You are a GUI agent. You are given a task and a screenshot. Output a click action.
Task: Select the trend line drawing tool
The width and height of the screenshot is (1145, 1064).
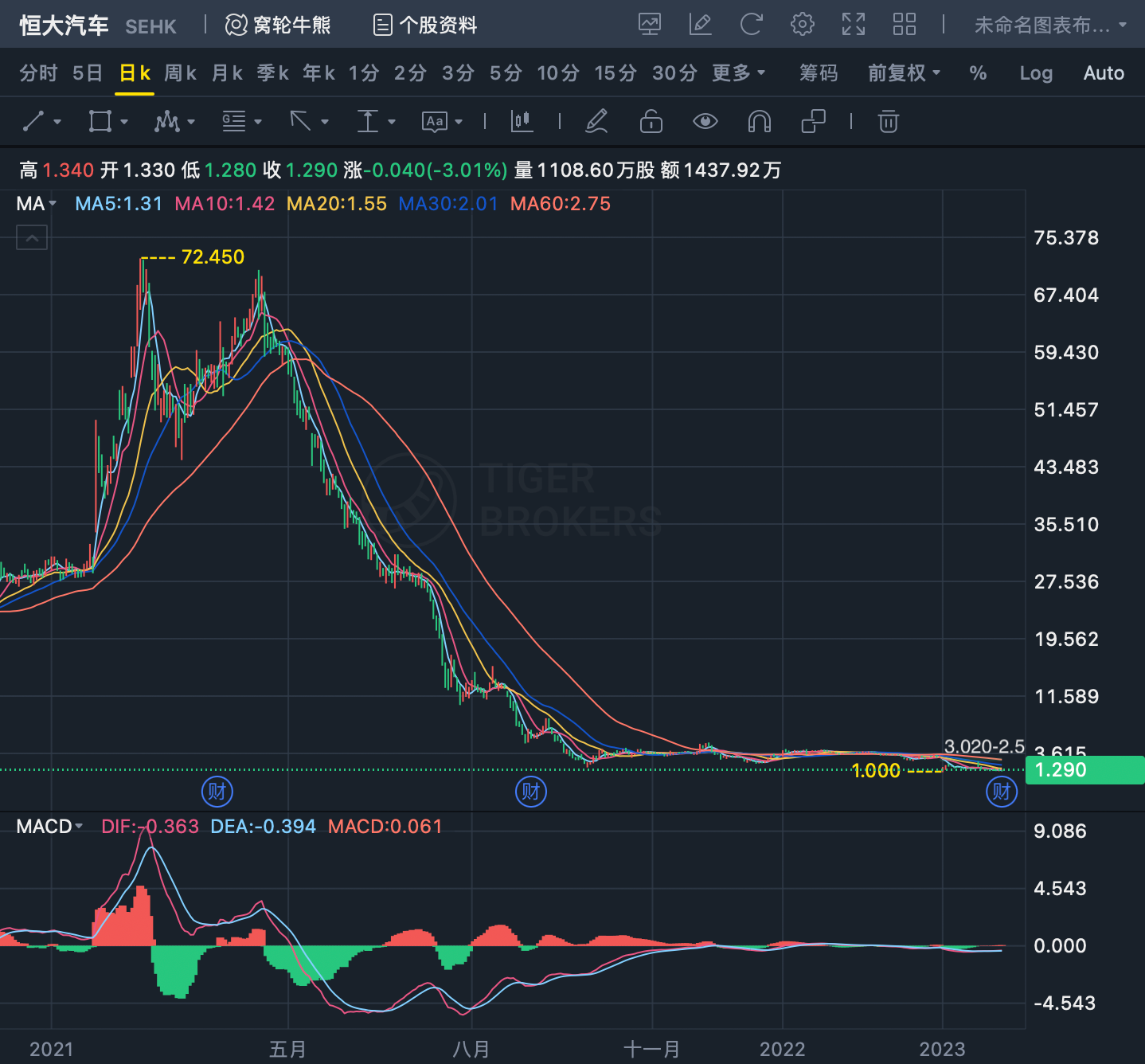click(33, 121)
